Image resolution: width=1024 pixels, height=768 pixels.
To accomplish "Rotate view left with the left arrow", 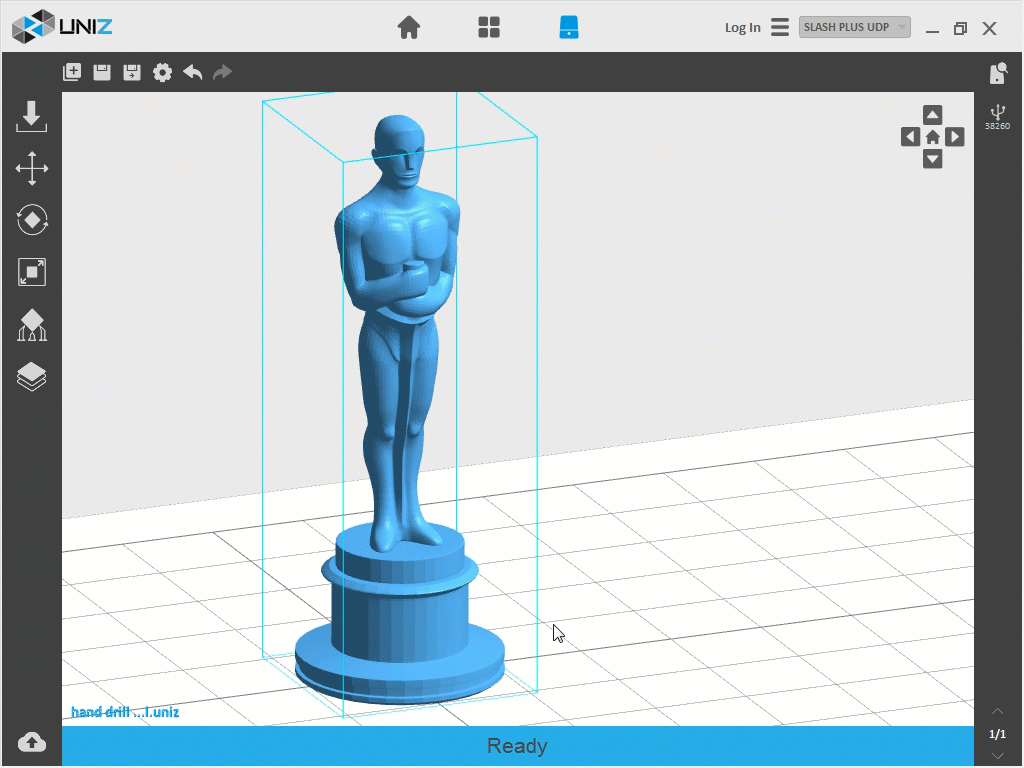I will tap(910, 137).
